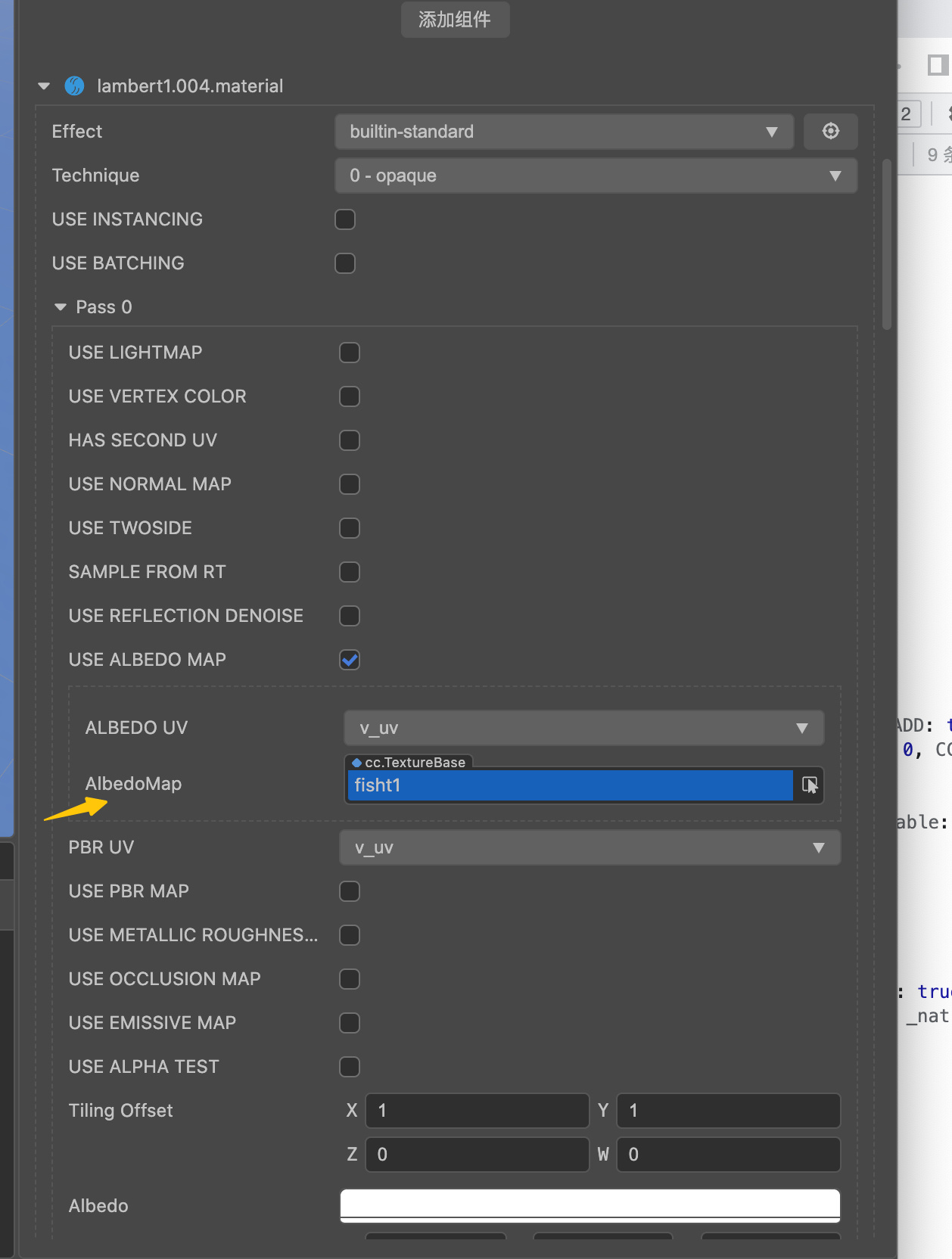Click the lambert1.004 material icon
The height and width of the screenshot is (1259, 952).
pos(74,86)
